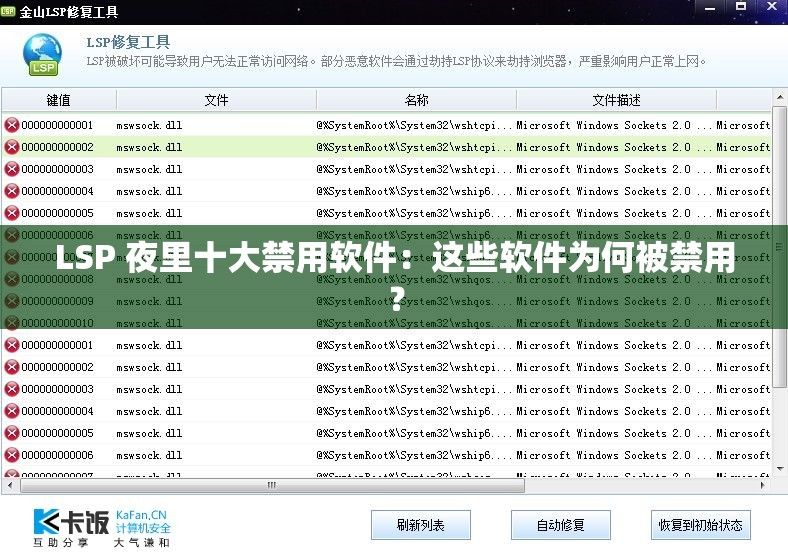Viewport: 788px width, 555px height.
Task: Click the 恢复到初始状态 button
Action: pos(701,525)
